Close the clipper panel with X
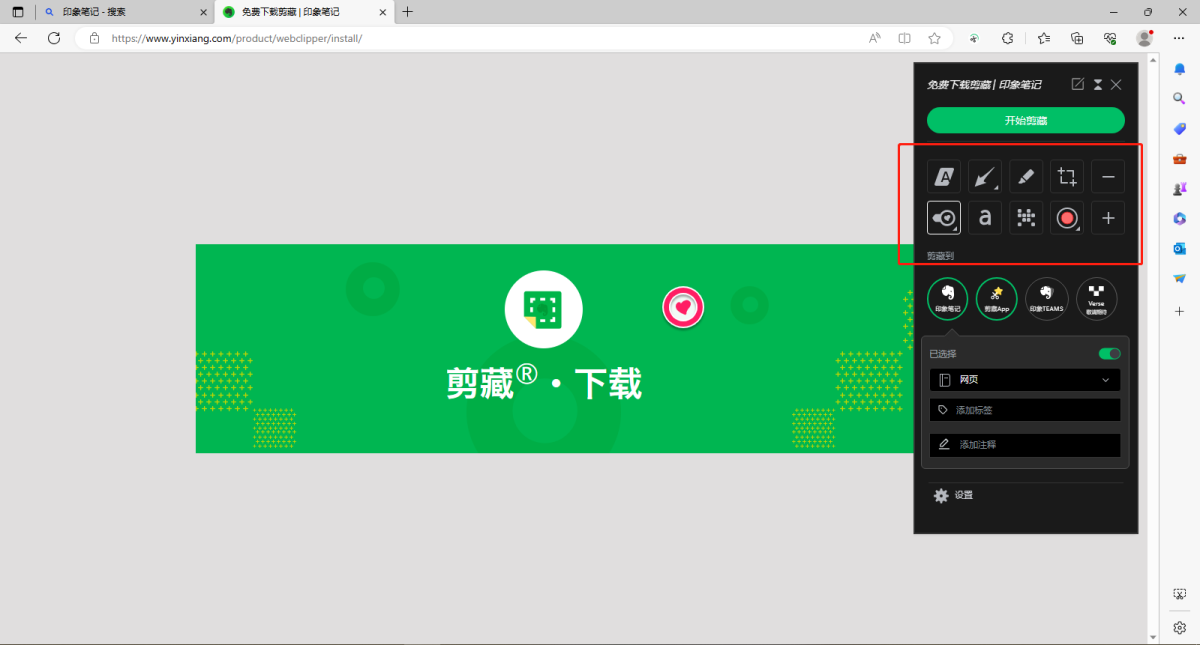The height and width of the screenshot is (645, 1200). (1116, 84)
